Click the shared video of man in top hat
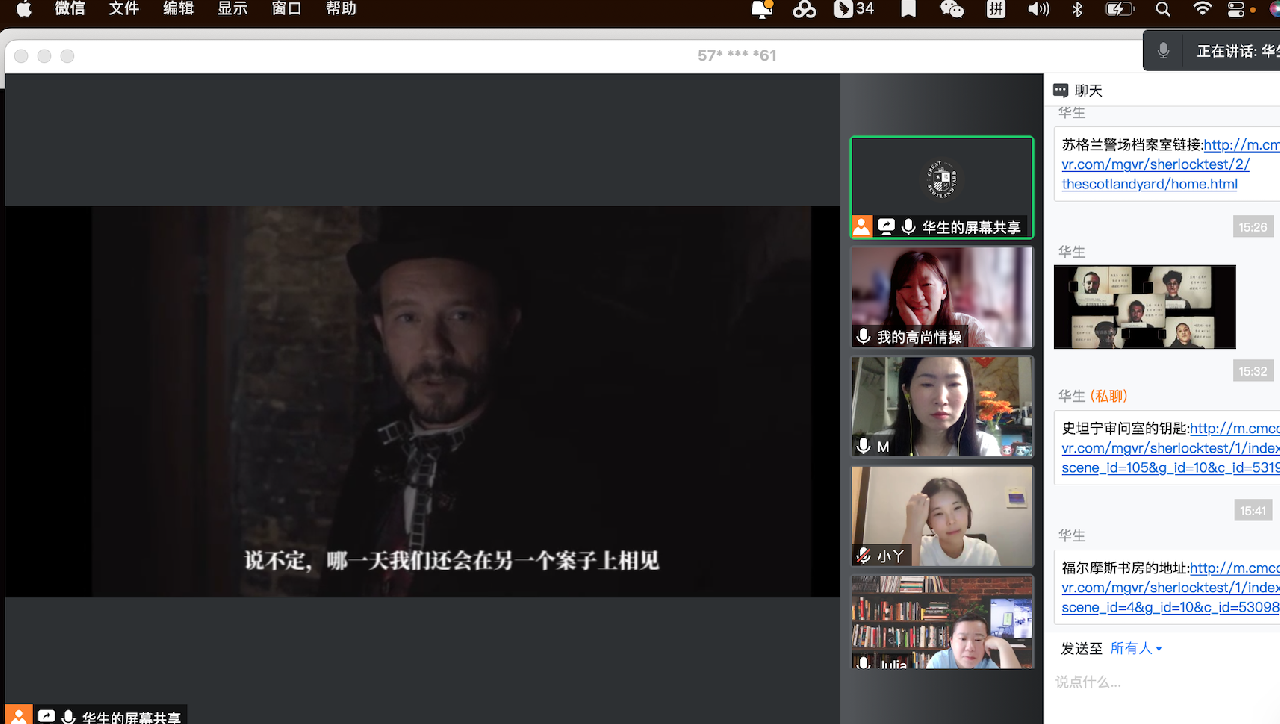This screenshot has height=724, width=1280. pos(422,401)
